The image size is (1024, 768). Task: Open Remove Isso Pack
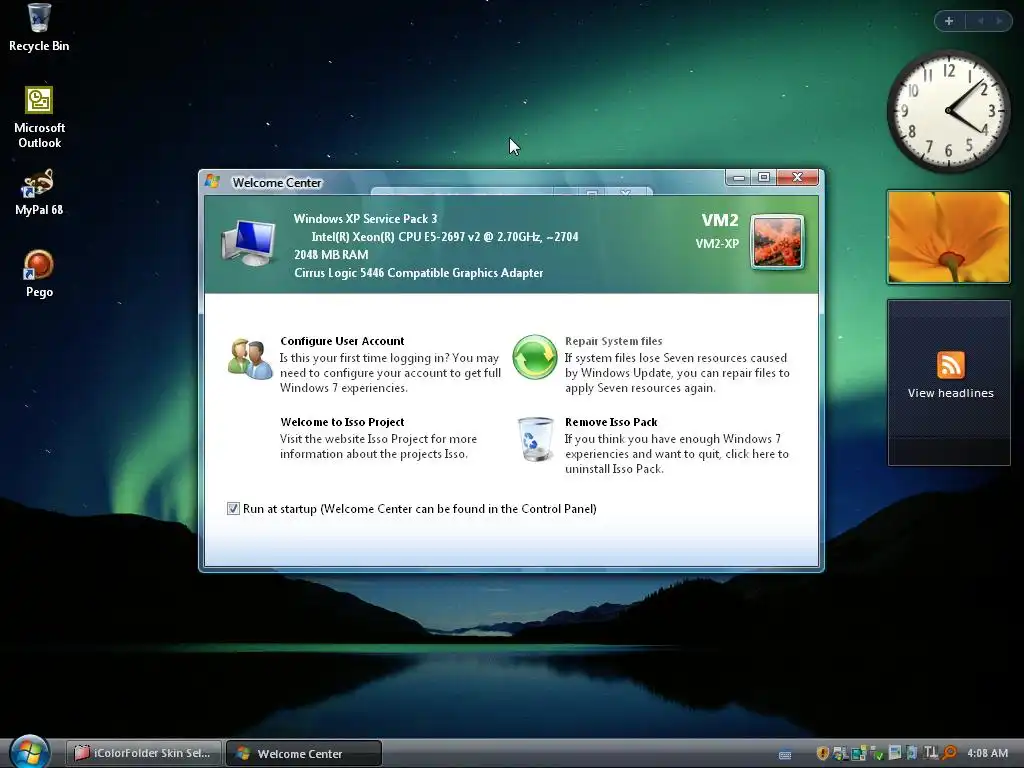point(611,422)
